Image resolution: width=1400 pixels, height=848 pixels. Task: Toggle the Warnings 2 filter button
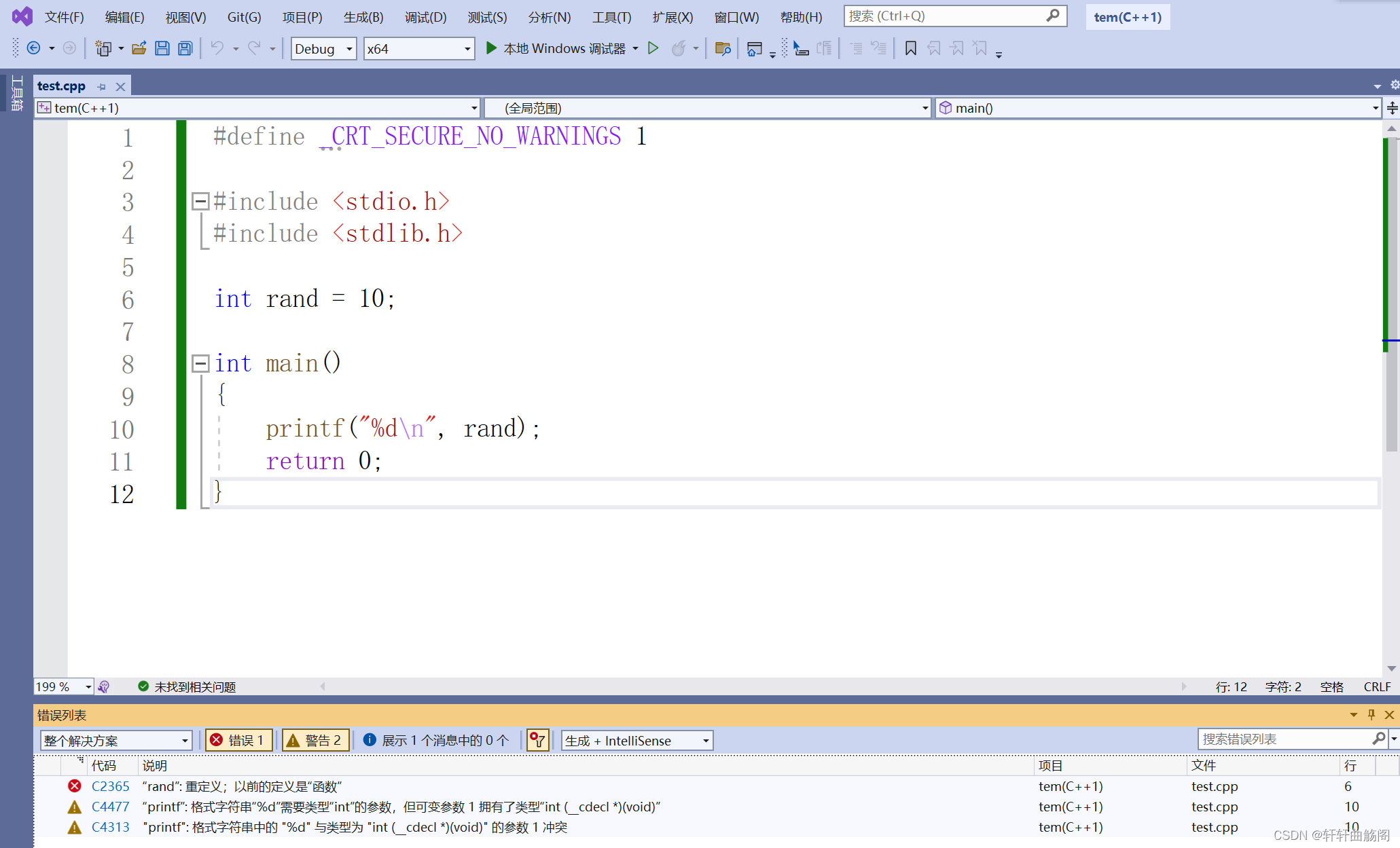(x=316, y=740)
